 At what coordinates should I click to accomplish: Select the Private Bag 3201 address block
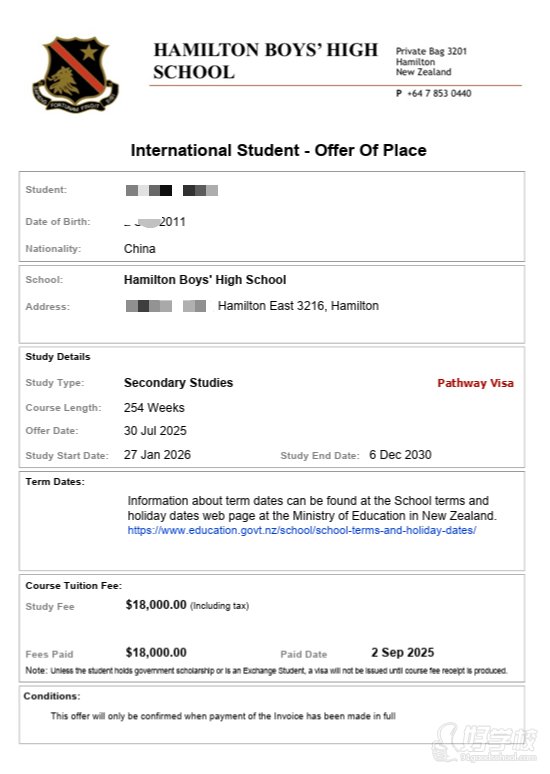click(x=431, y=62)
